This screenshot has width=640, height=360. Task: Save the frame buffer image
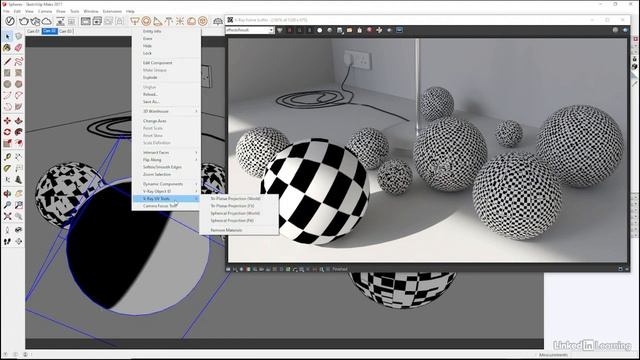pos(340,30)
